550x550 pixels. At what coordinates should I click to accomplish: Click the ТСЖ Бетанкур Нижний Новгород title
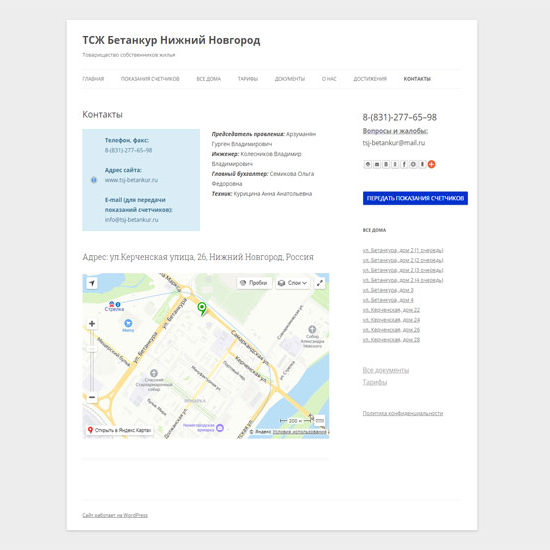pos(171,40)
